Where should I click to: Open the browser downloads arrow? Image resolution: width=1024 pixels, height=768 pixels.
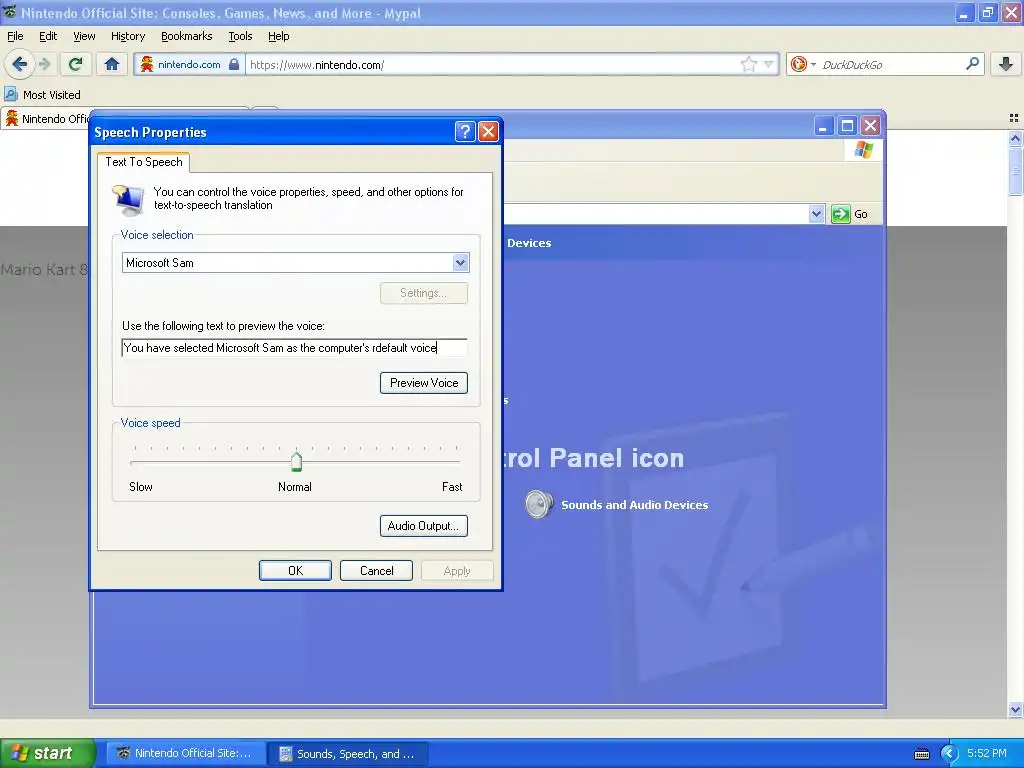(1006, 64)
